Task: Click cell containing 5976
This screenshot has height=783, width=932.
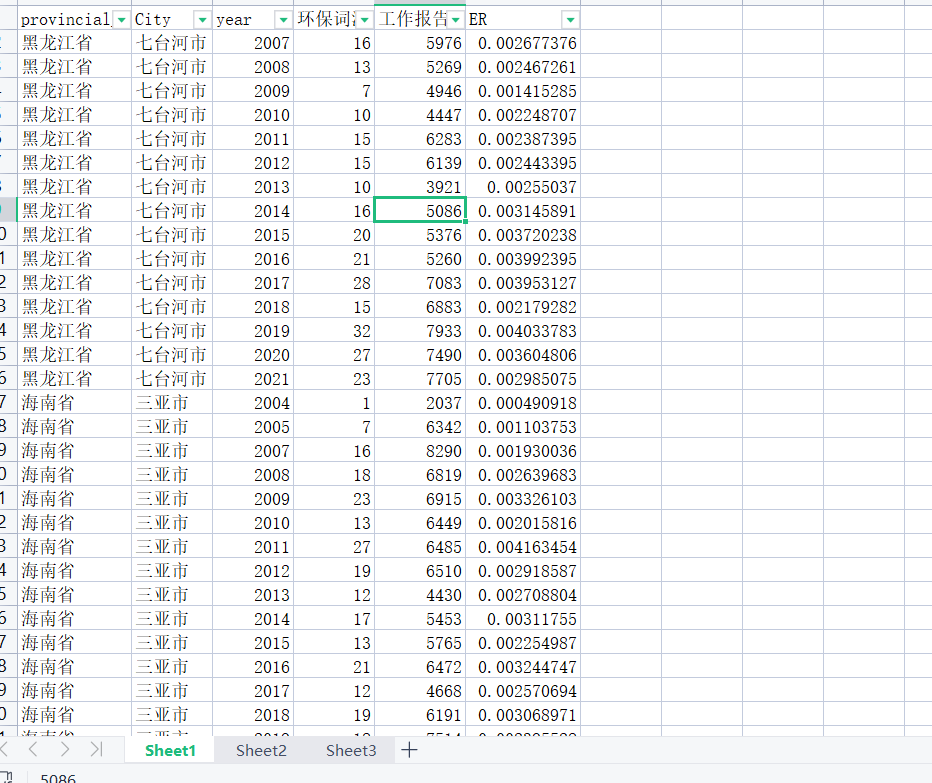Action: click(420, 43)
